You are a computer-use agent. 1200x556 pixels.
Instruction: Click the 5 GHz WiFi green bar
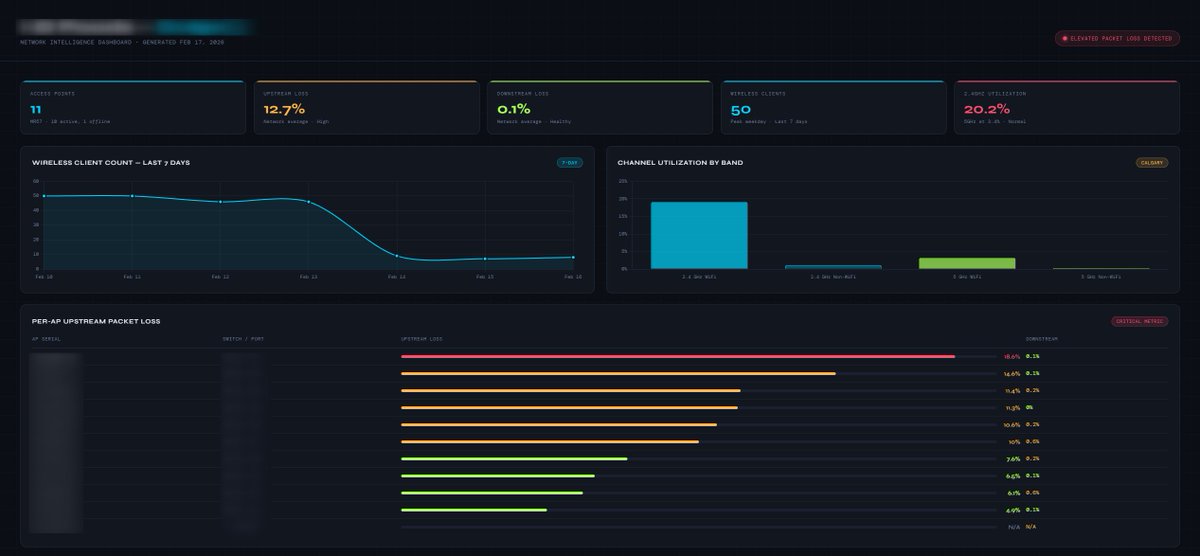coord(967,263)
